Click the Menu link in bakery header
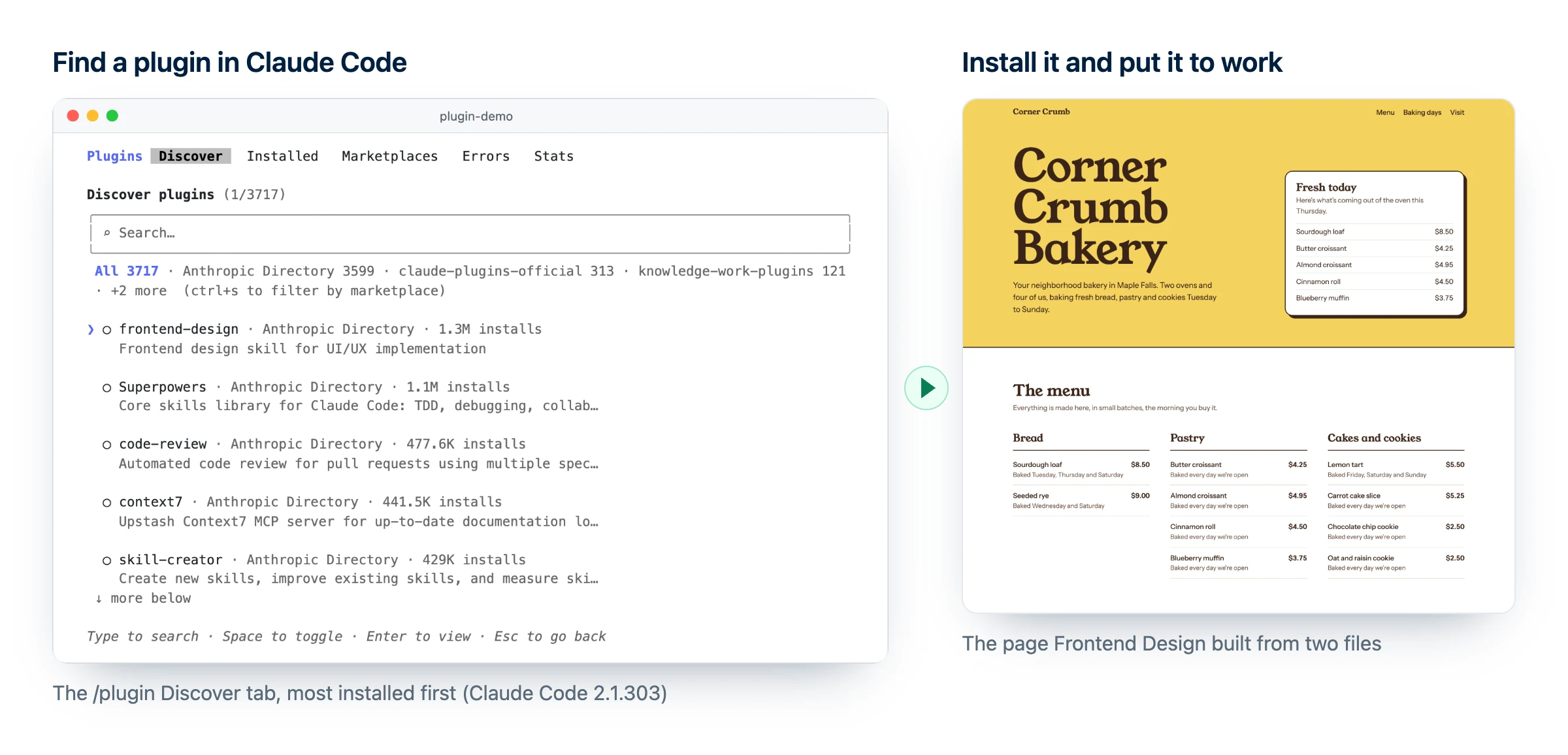Screen dimensions: 1568x755 click(x=1385, y=112)
